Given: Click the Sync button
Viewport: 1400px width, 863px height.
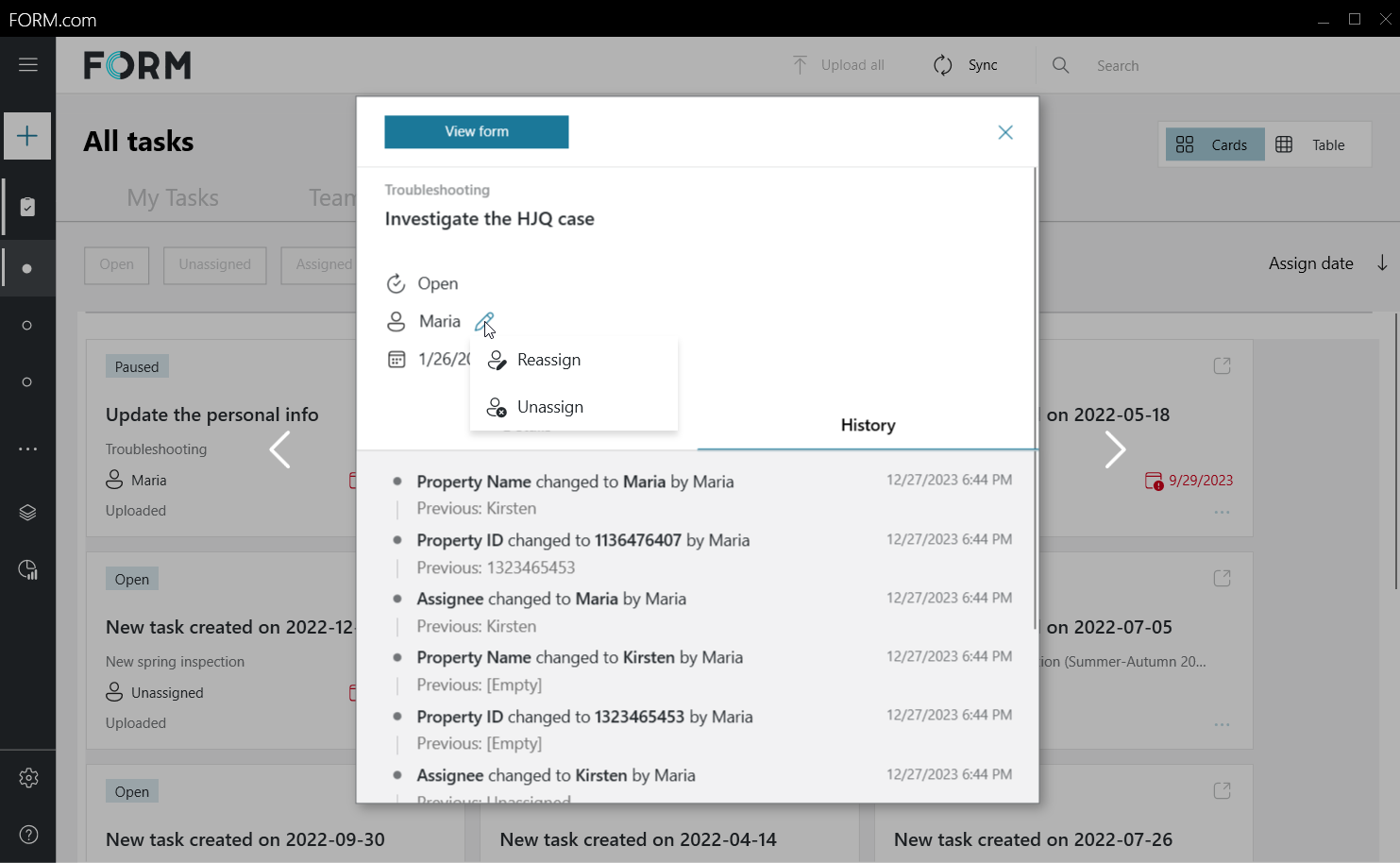Looking at the screenshot, I should pos(966,65).
